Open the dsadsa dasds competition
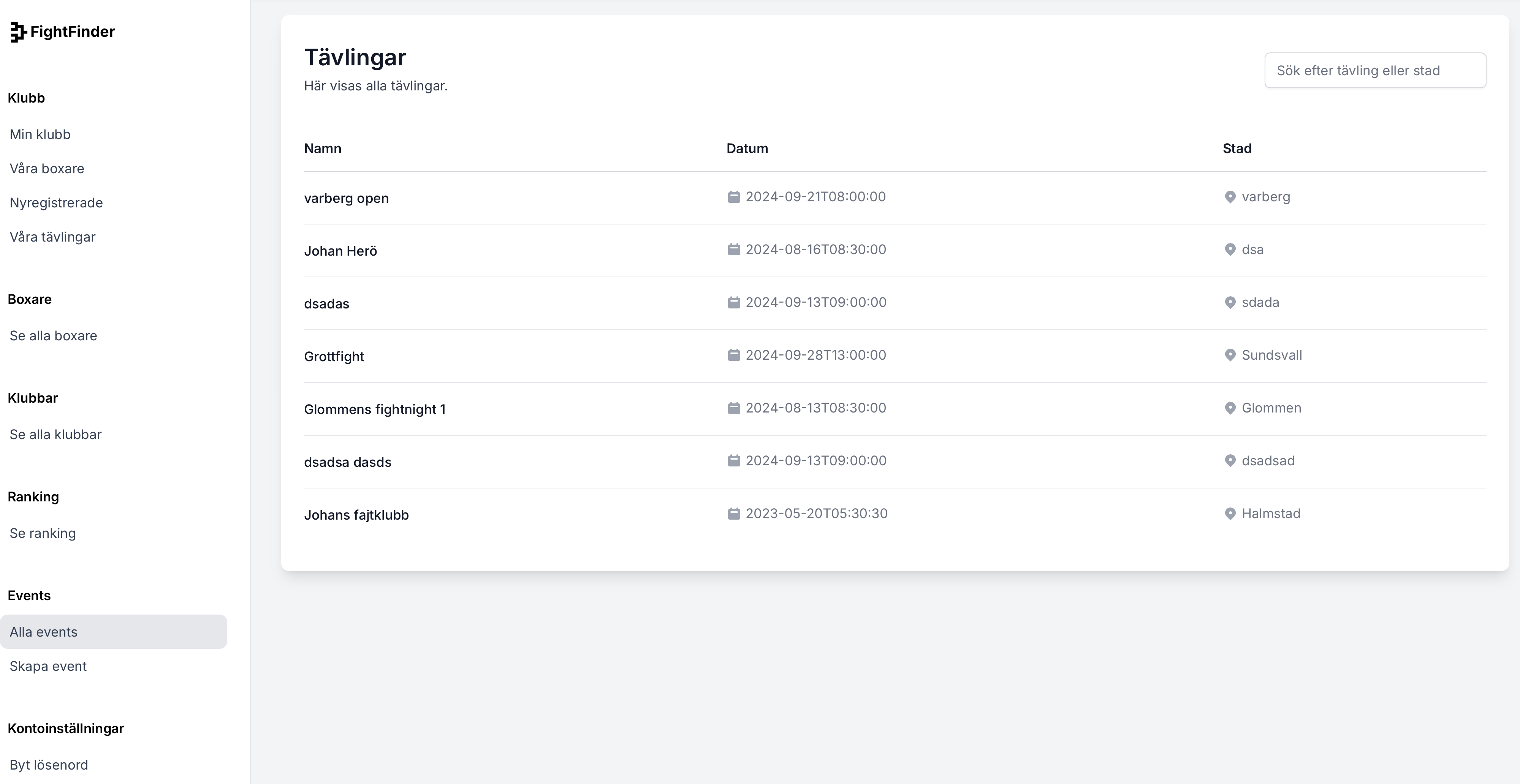The width and height of the screenshot is (1520, 784). [x=348, y=462]
